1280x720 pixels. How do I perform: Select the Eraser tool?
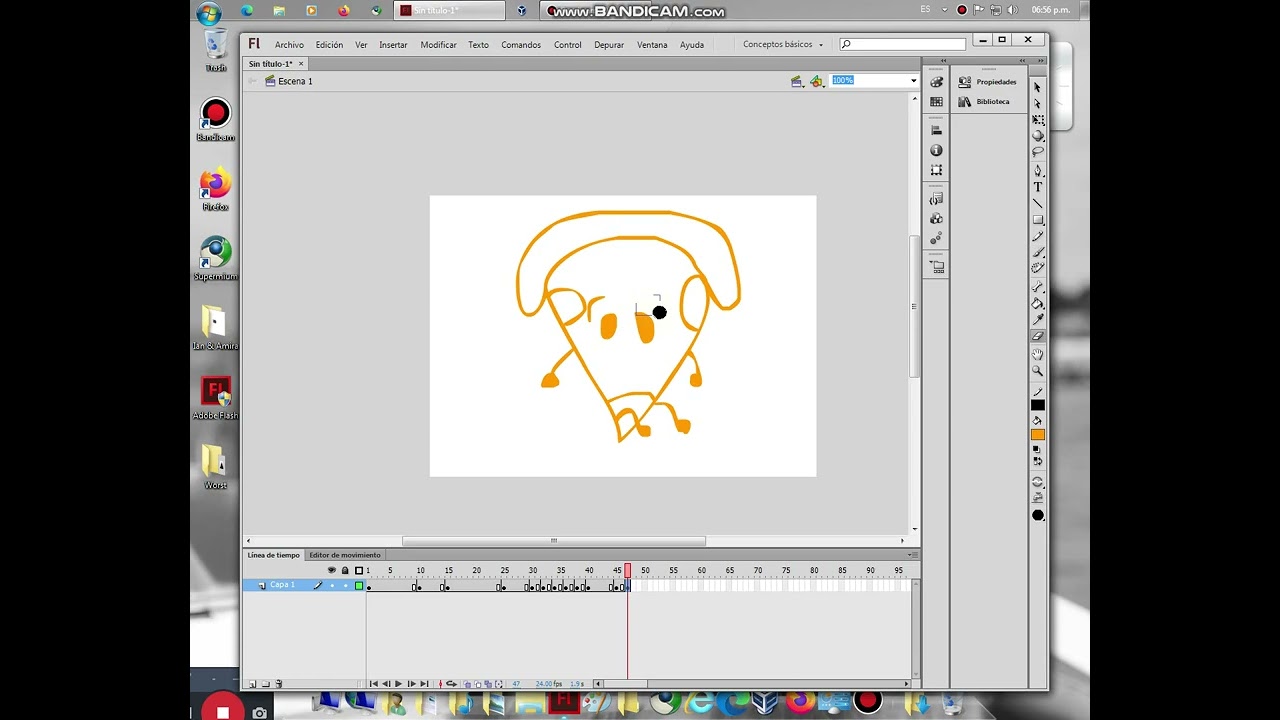point(1038,336)
